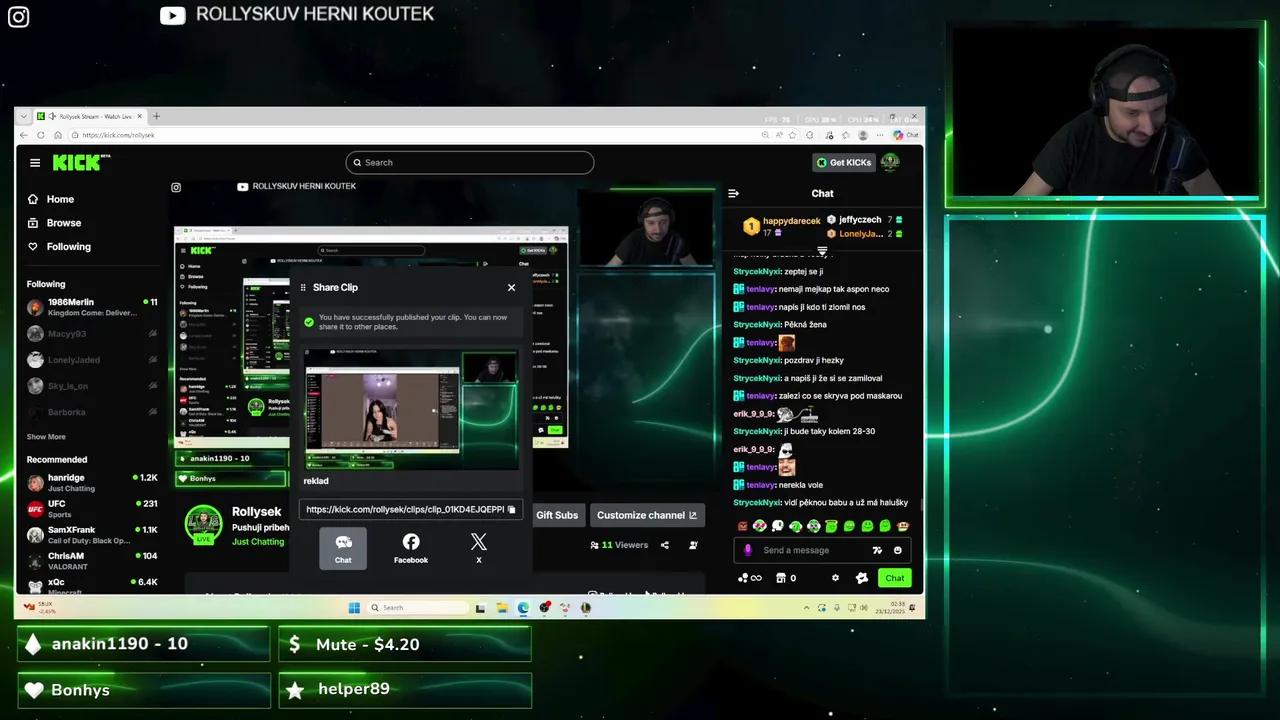Click the 11 Viewers count
1280x720 pixels.
coord(619,545)
